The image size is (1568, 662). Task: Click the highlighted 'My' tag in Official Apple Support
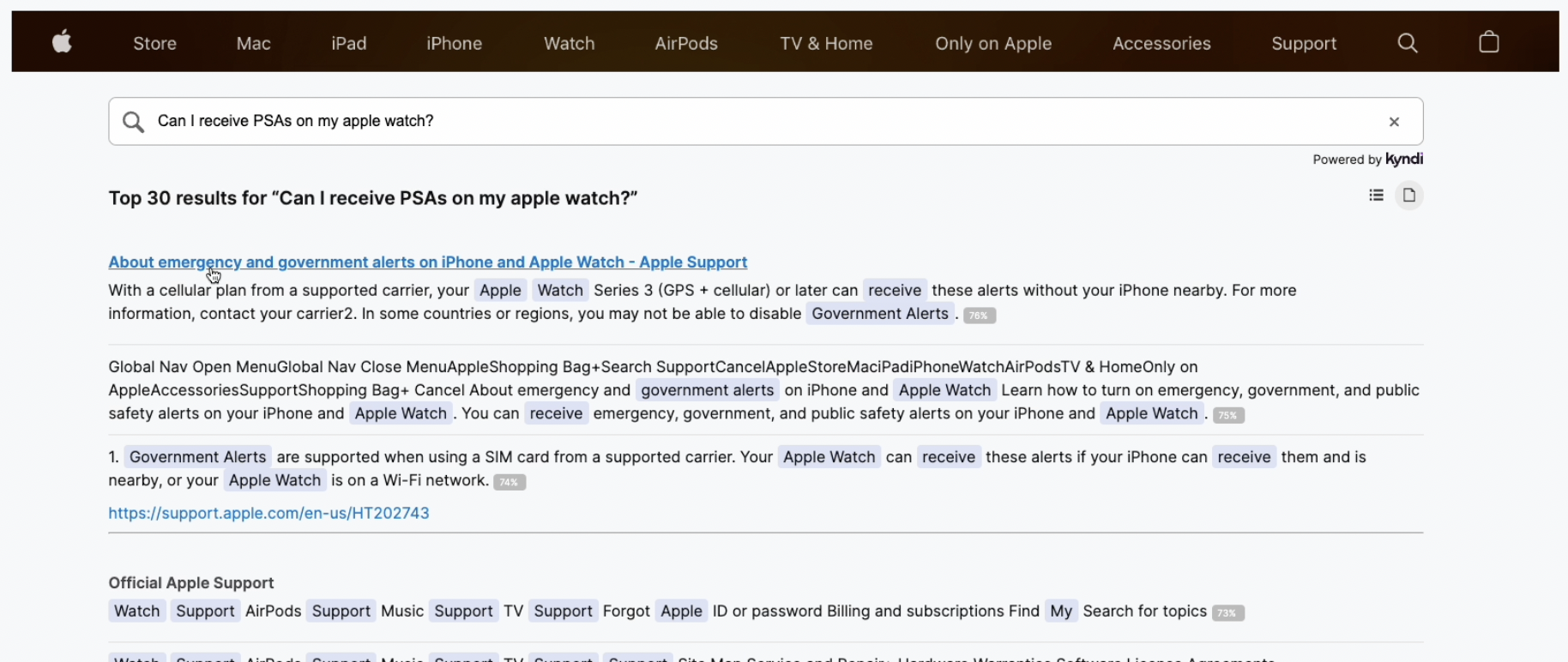pos(1061,611)
